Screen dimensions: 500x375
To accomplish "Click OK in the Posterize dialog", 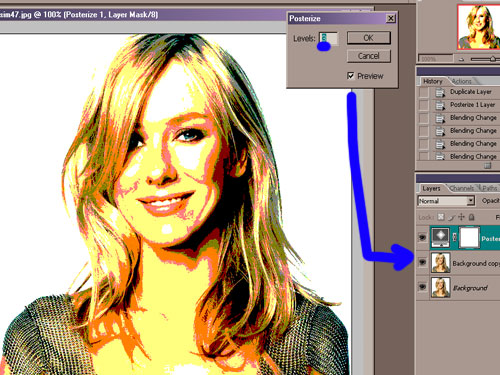I will coord(369,38).
